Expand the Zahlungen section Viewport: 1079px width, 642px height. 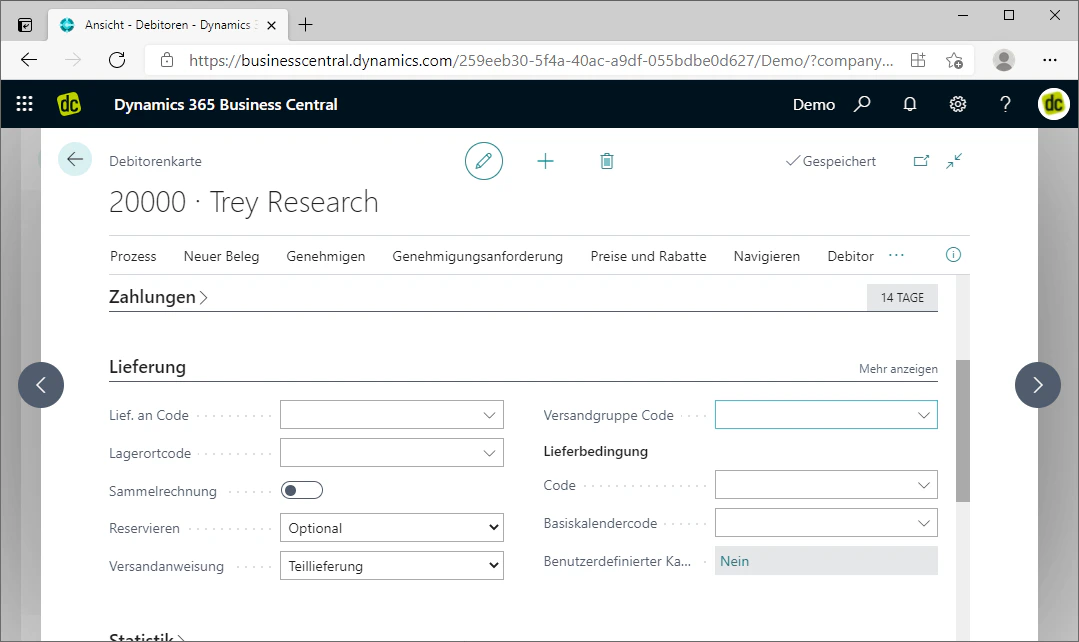[x=158, y=297]
